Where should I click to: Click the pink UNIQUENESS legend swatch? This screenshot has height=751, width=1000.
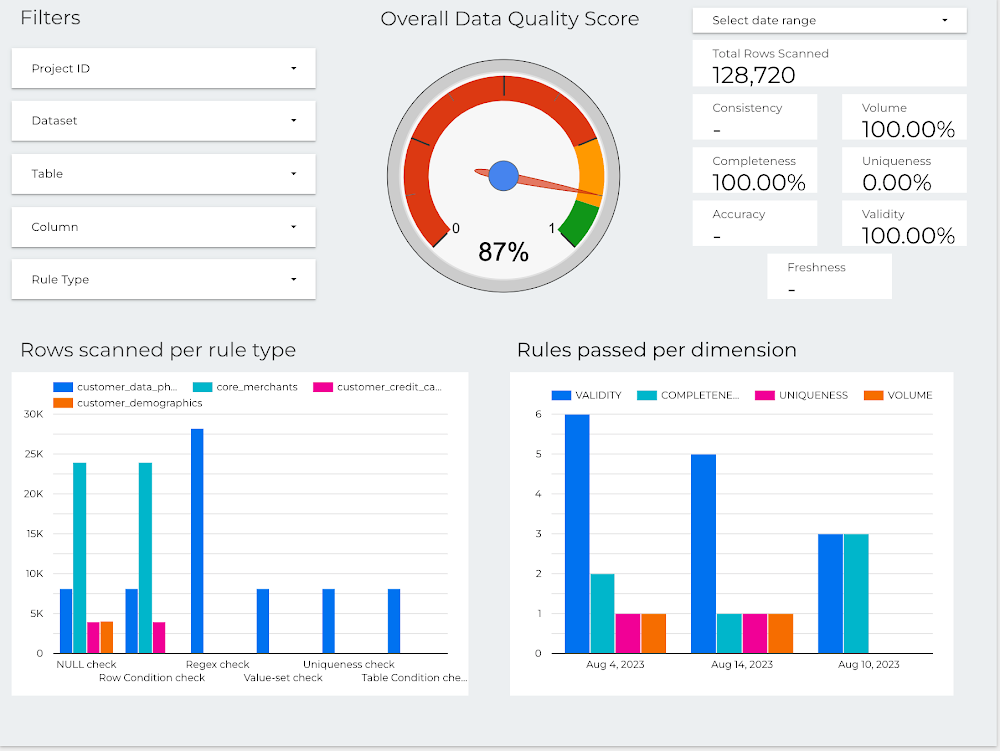pos(765,395)
